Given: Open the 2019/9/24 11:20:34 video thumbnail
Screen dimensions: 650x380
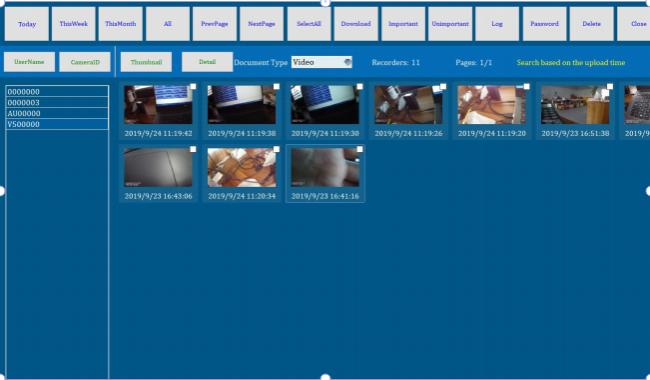Looking at the screenshot, I should tap(242, 167).
